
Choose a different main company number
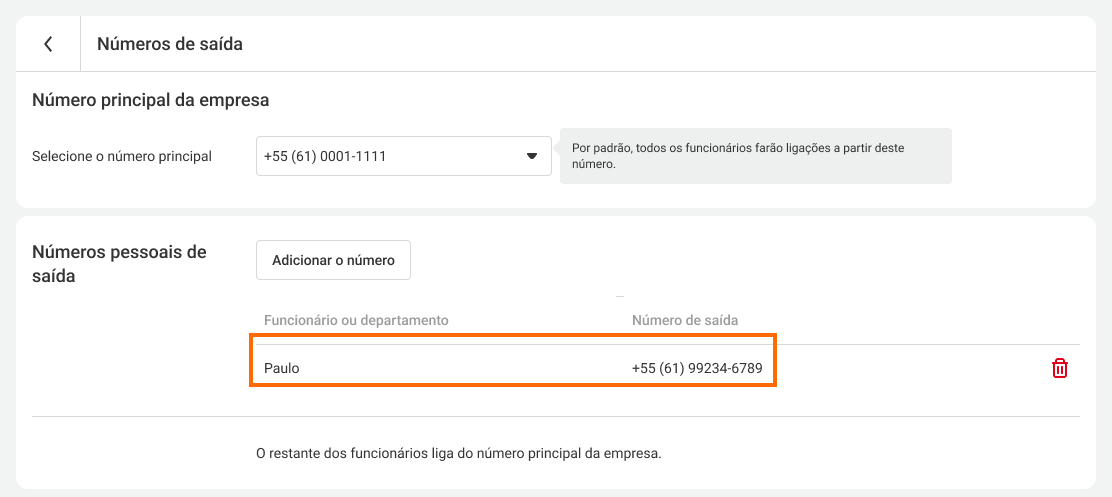click(403, 156)
